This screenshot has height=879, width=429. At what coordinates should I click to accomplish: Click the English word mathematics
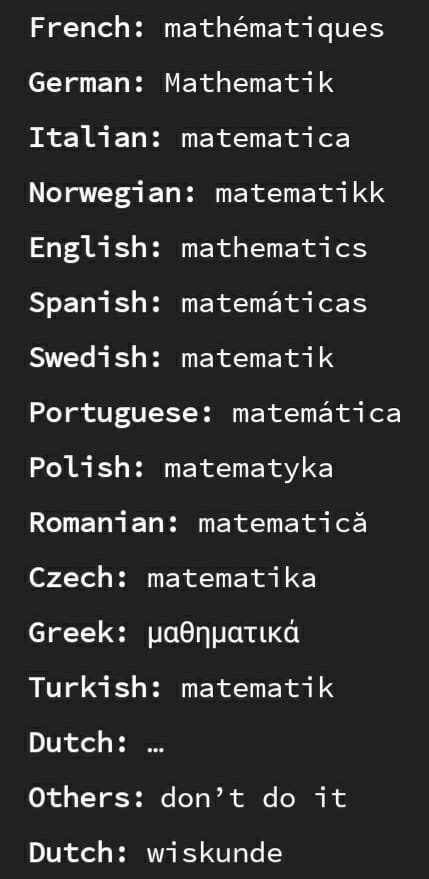(274, 248)
